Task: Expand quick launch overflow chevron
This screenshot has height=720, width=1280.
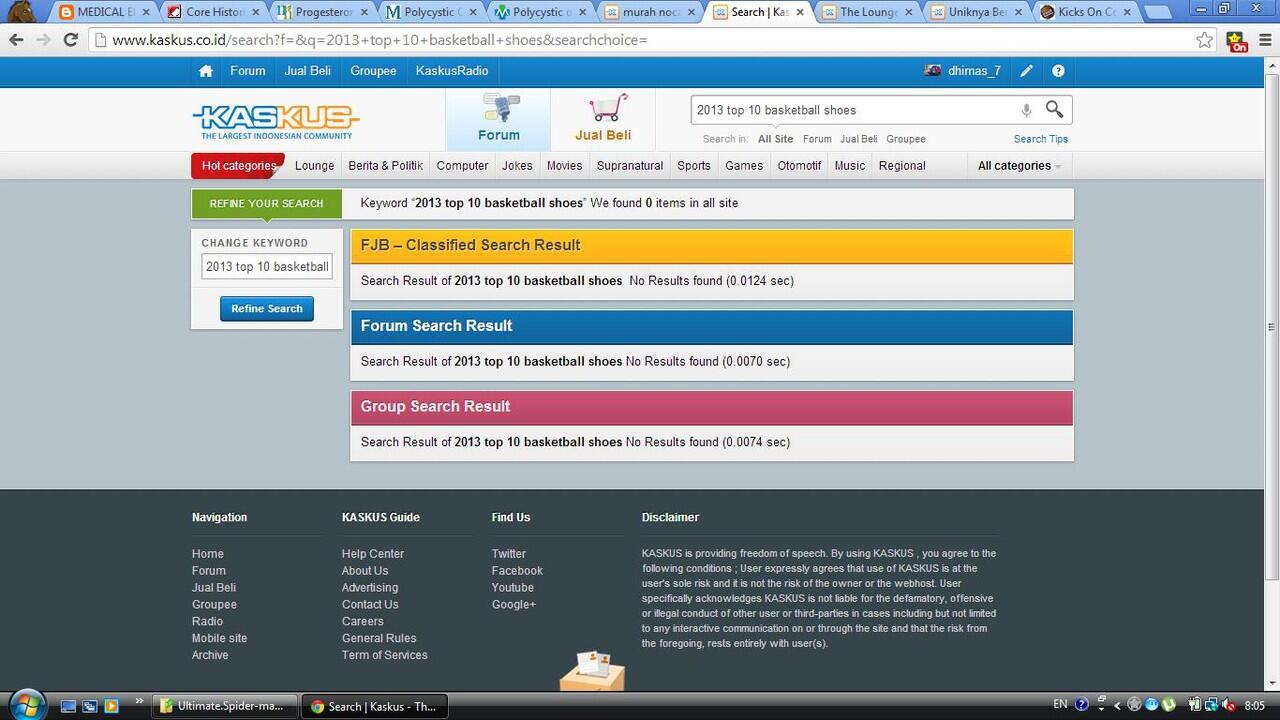Action: click(x=138, y=701)
